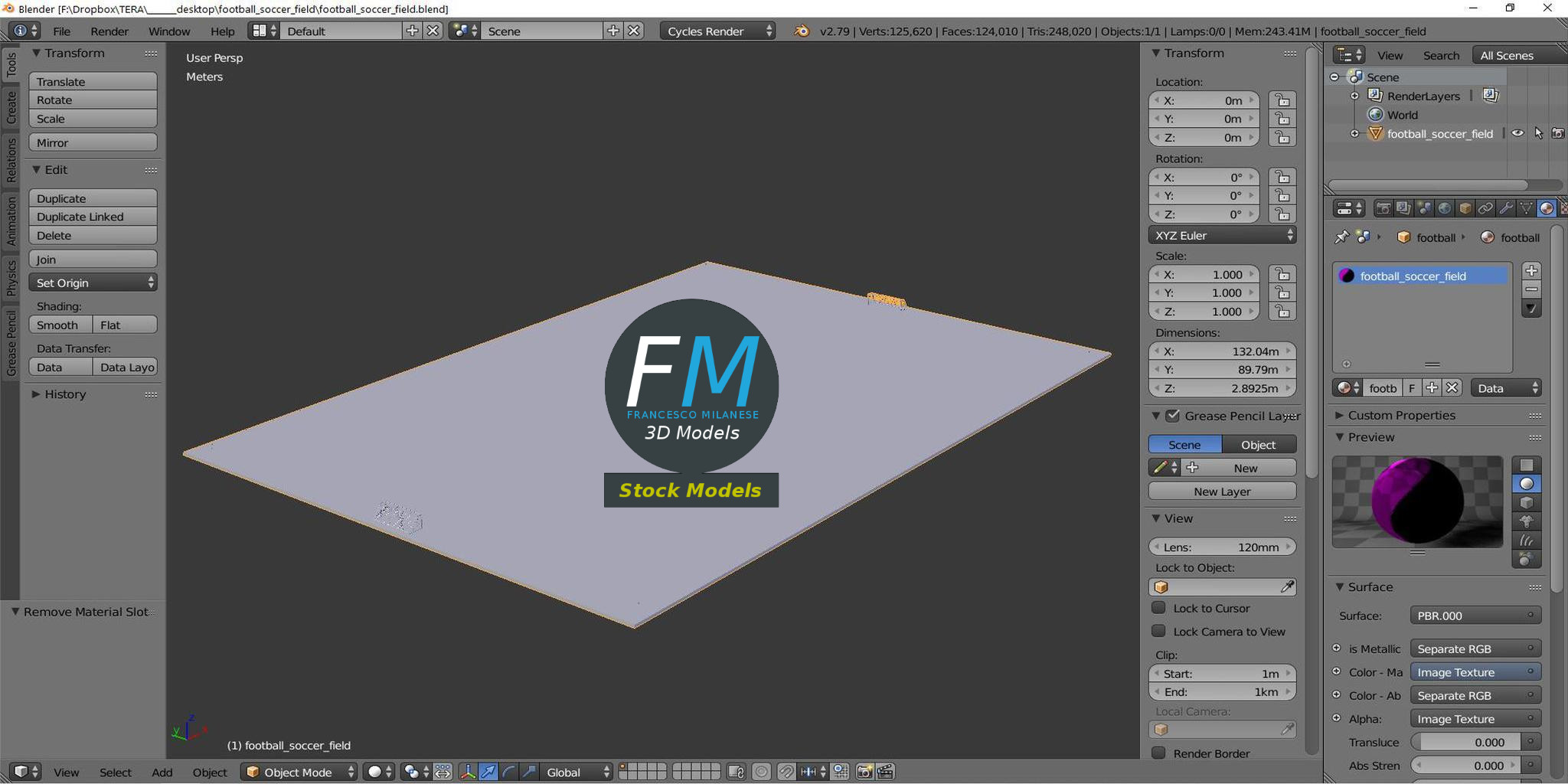The width and height of the screenshot is (1568, 784).
Task: Click the Blender logo in info header
Action: click(x=802, y=31)
